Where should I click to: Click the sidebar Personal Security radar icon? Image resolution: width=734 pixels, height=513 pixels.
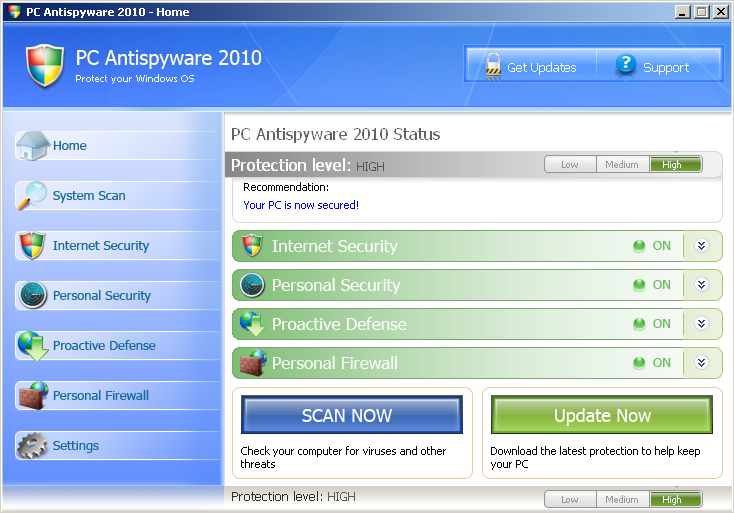[x=33, y=295]
